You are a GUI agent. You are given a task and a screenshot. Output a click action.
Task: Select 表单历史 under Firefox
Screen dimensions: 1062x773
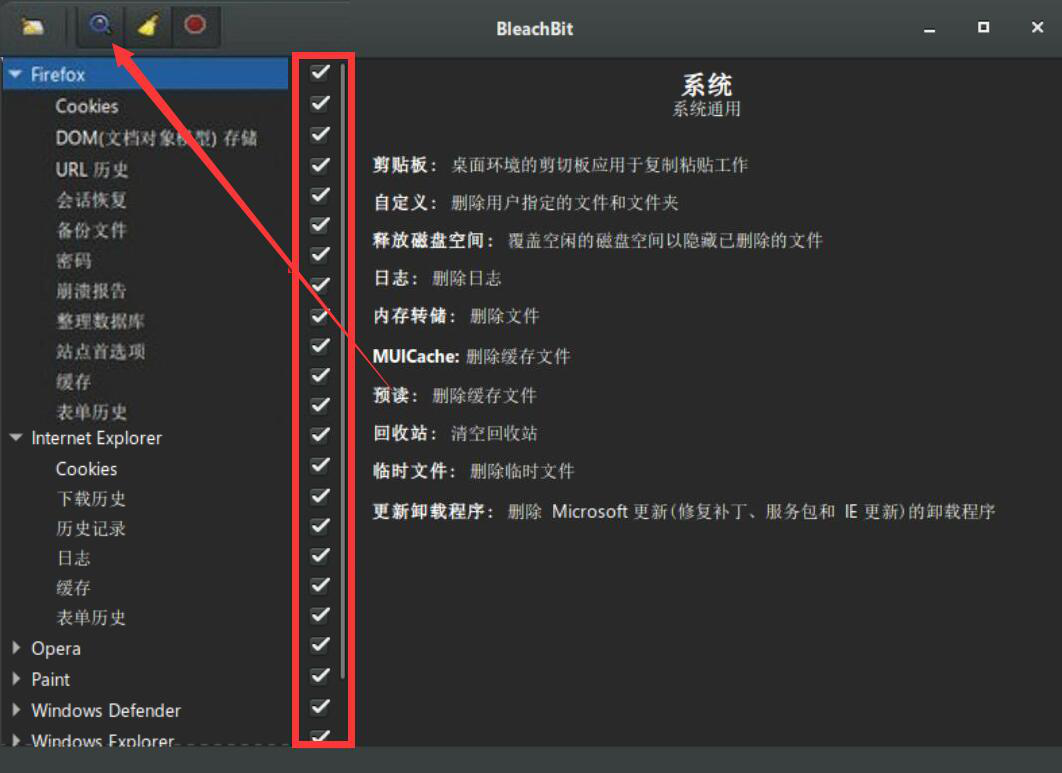(x=91, y=411)
